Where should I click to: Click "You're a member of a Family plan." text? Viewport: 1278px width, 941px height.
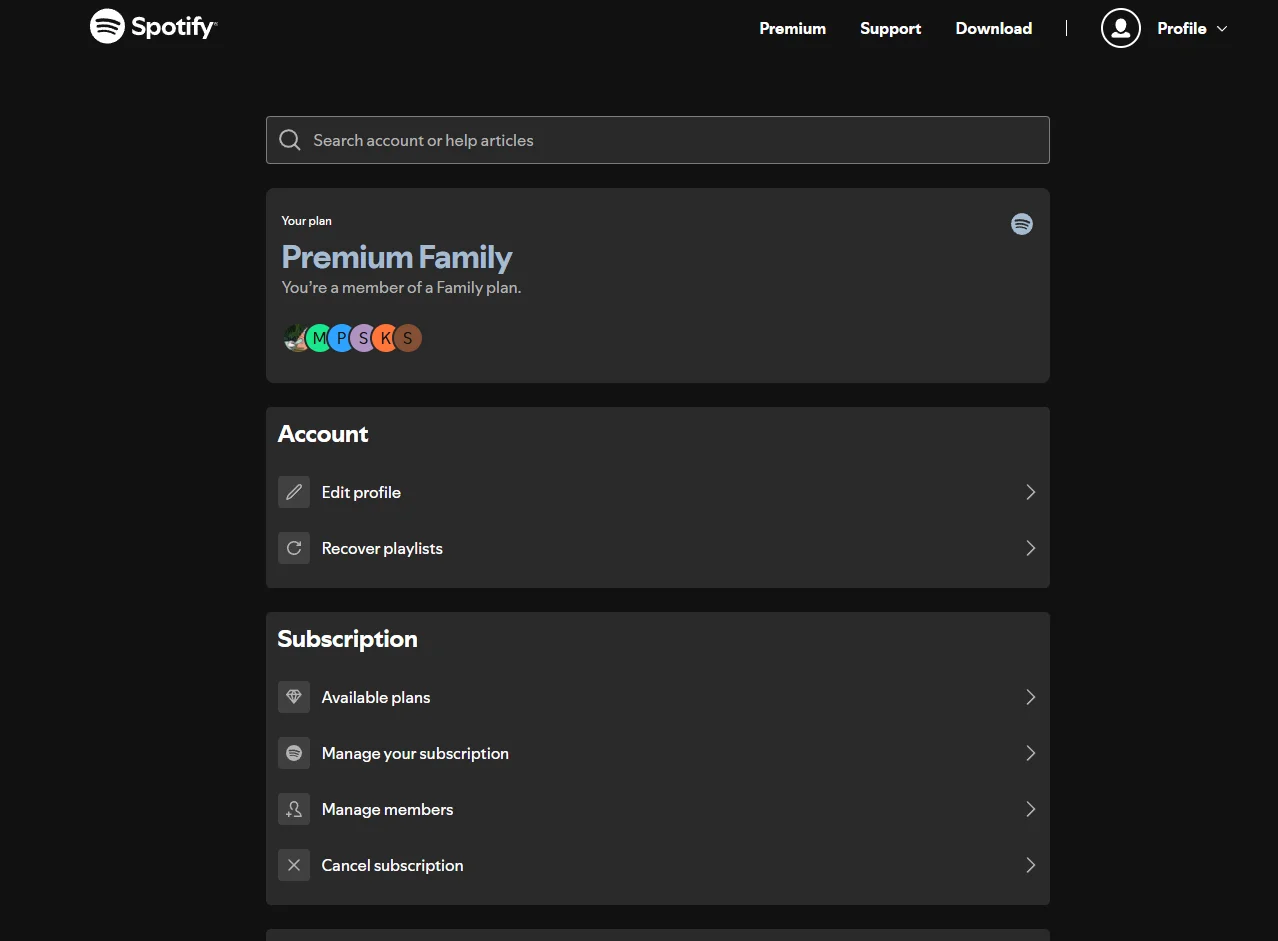tap(402, 287)
